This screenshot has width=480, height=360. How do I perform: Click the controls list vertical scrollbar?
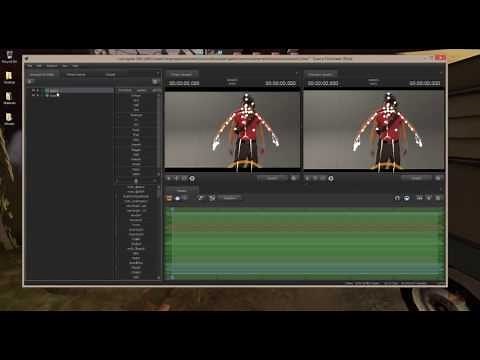click(x=159, y=232)
